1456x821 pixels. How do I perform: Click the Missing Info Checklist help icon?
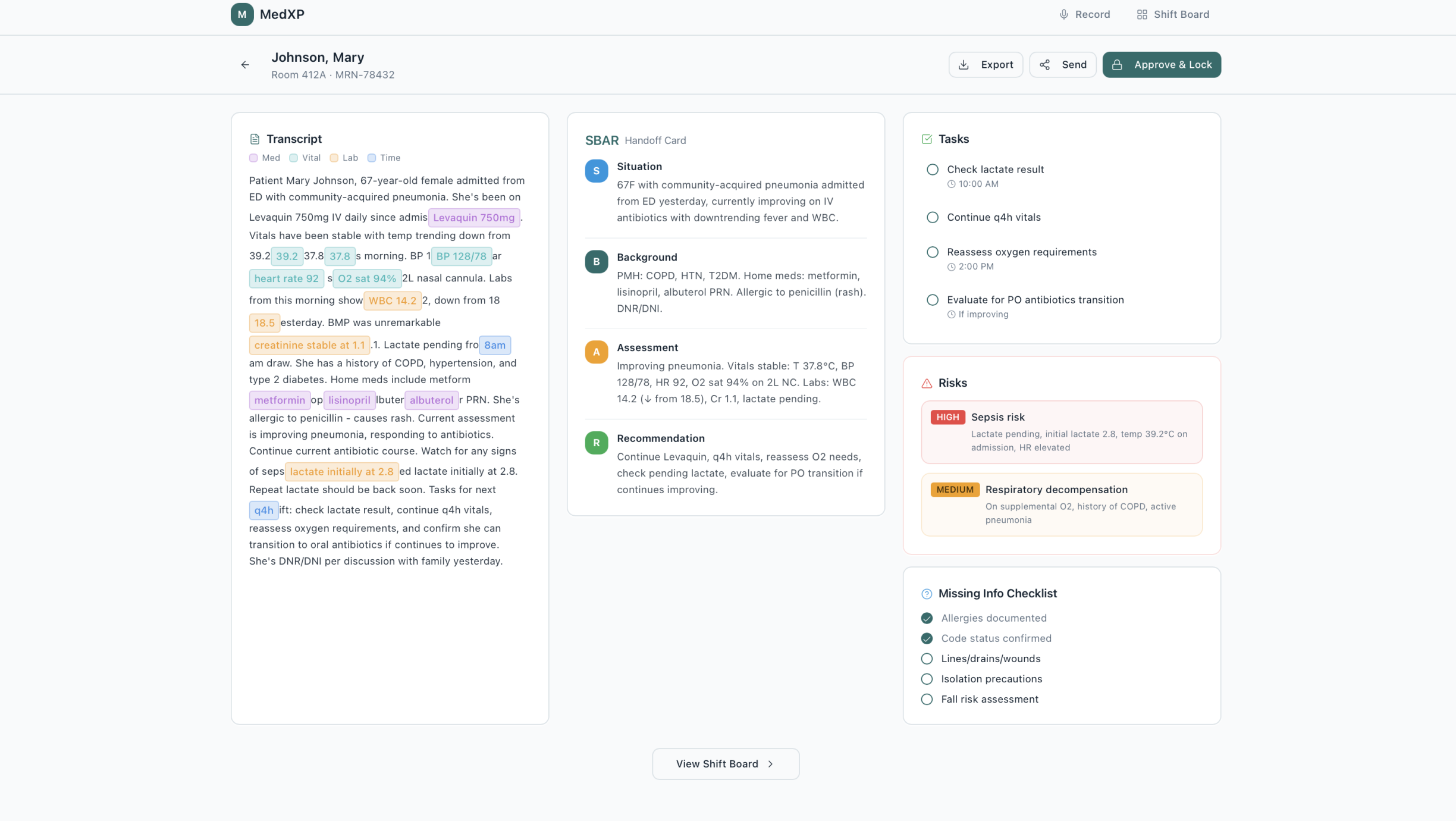coord(927,594)
